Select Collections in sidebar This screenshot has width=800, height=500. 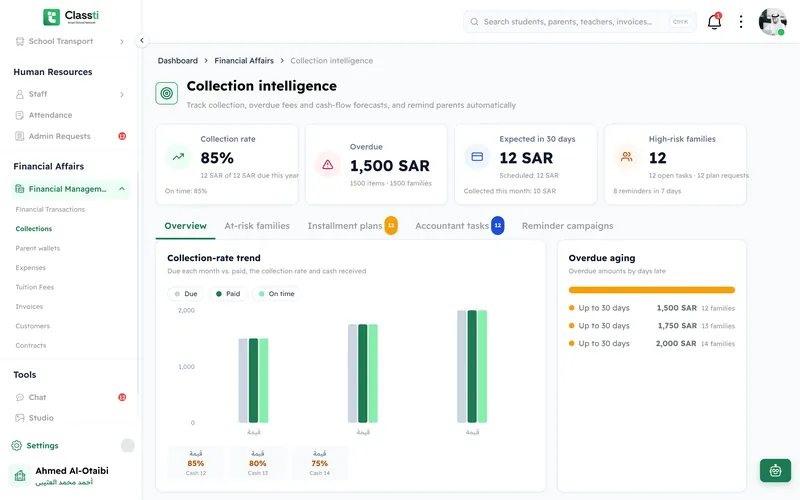coord(34,229)
